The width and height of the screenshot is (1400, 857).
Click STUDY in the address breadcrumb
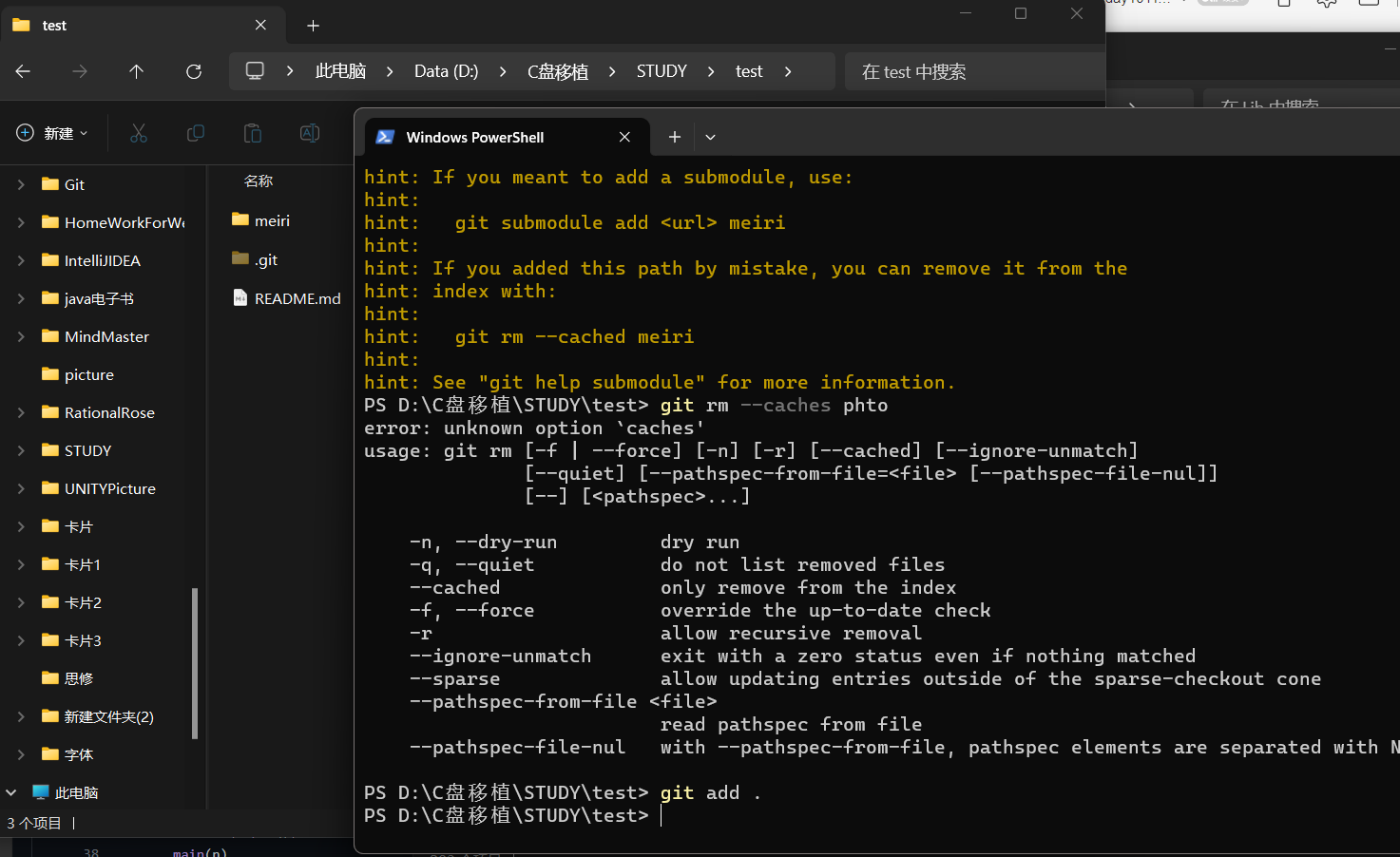[x=662, y=71]
